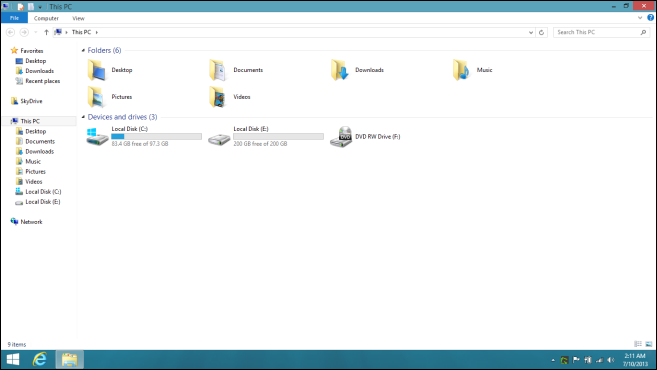657x370 pixels.
Task: Click '200 GB free of 200 GB' text
Action: pos(260,144)
